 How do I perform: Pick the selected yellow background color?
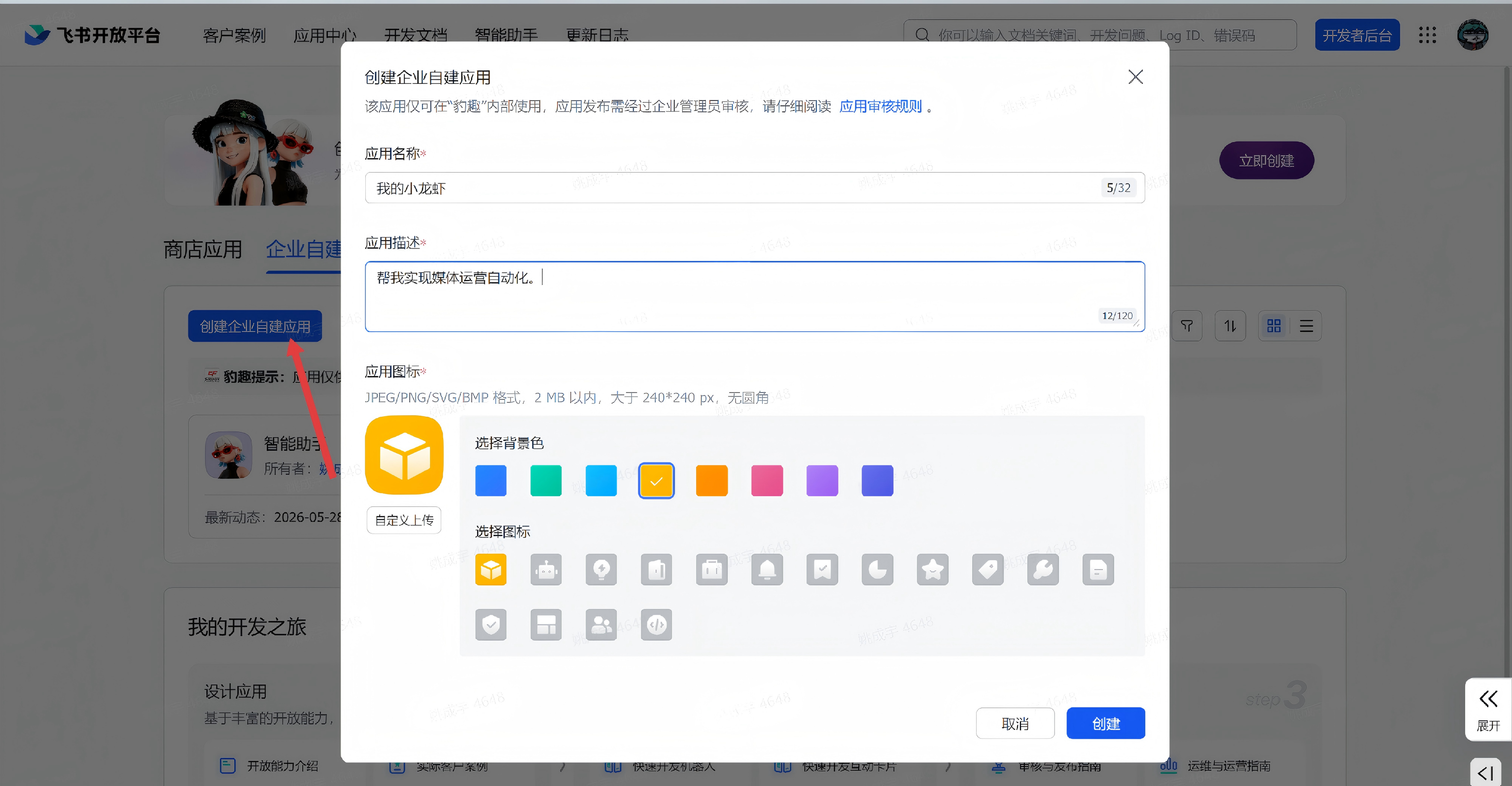pos(656,480)
